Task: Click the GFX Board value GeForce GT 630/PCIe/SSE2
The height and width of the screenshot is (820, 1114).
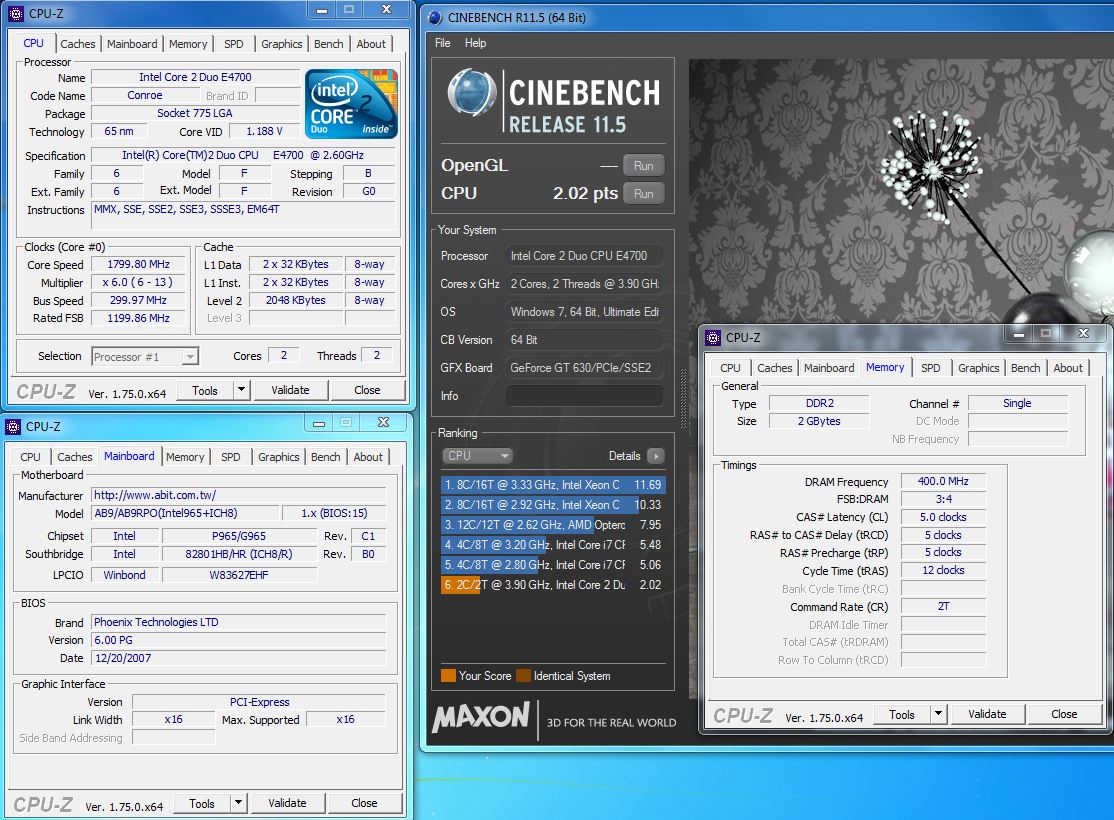Action: [x=580, y=367]
